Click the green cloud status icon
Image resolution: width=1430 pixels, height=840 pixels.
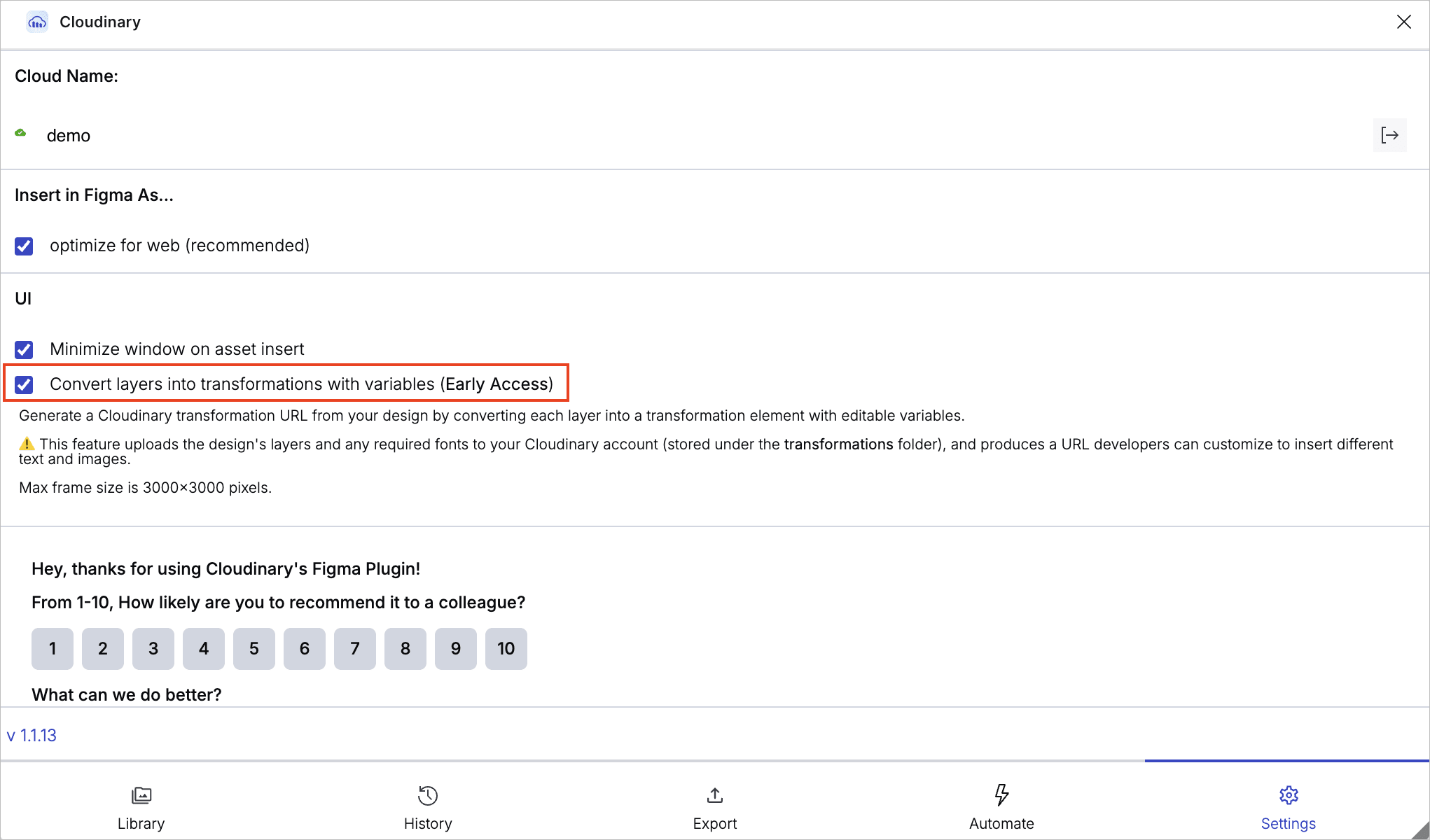(x=21, y=133)
